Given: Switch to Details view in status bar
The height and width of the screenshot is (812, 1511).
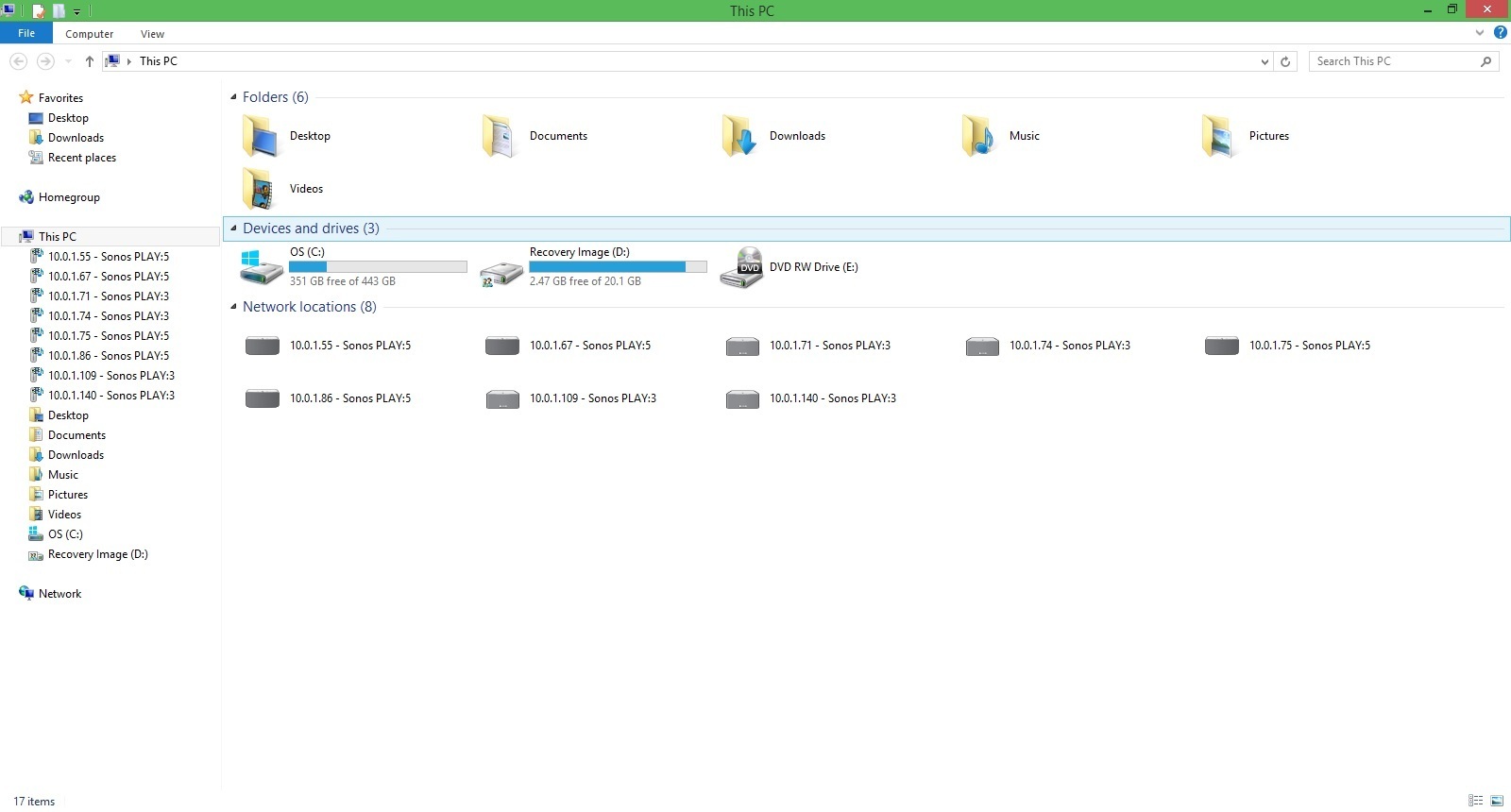Looking at the screenshot, I should click(x=1476, y=801).
